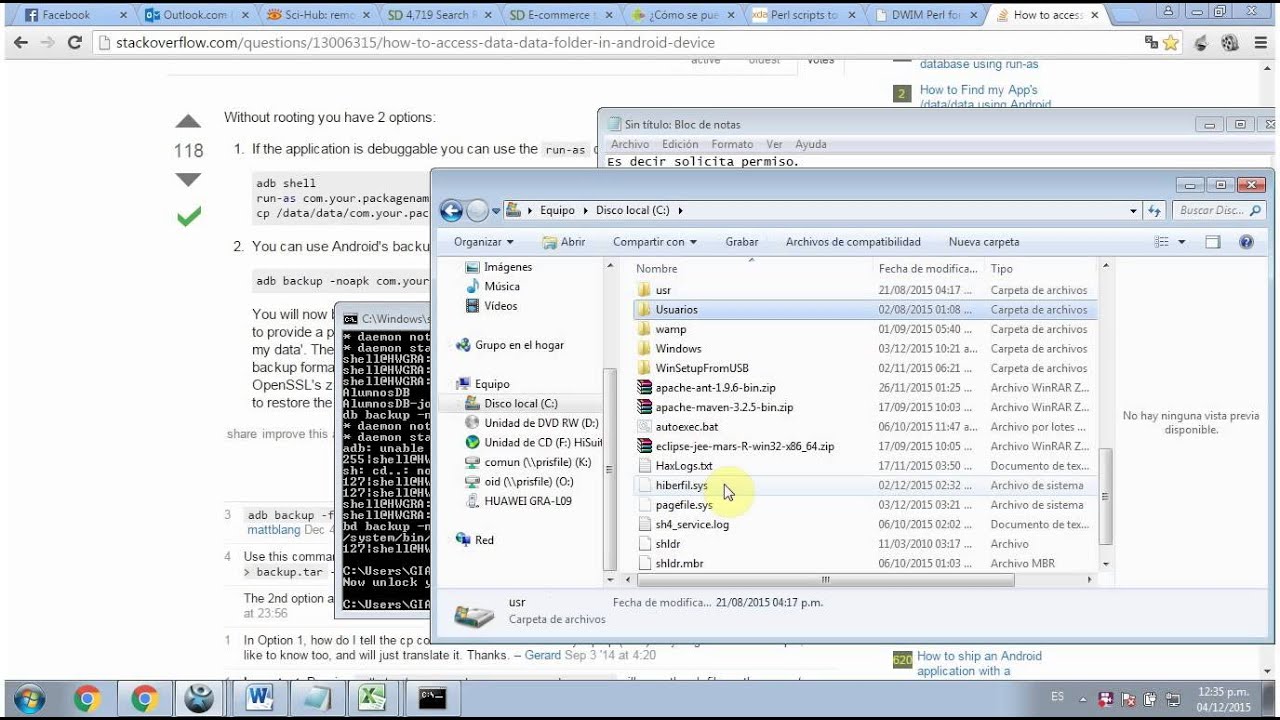Select Música in the navigation pane
The height and width of the screenshot is (720, 1280).
tap(491, 286)
